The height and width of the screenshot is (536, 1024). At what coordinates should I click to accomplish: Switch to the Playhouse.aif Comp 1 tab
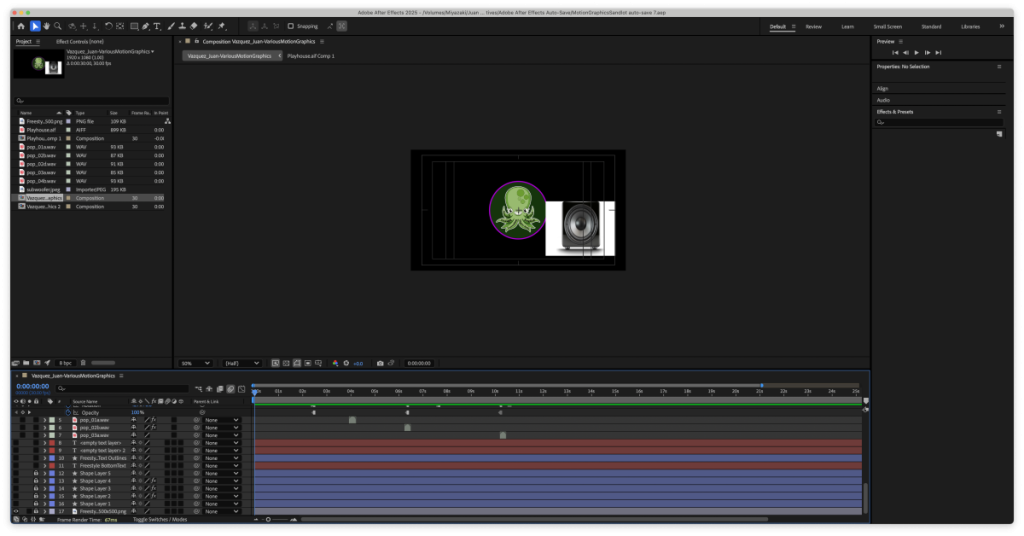(x=311, y=56)
